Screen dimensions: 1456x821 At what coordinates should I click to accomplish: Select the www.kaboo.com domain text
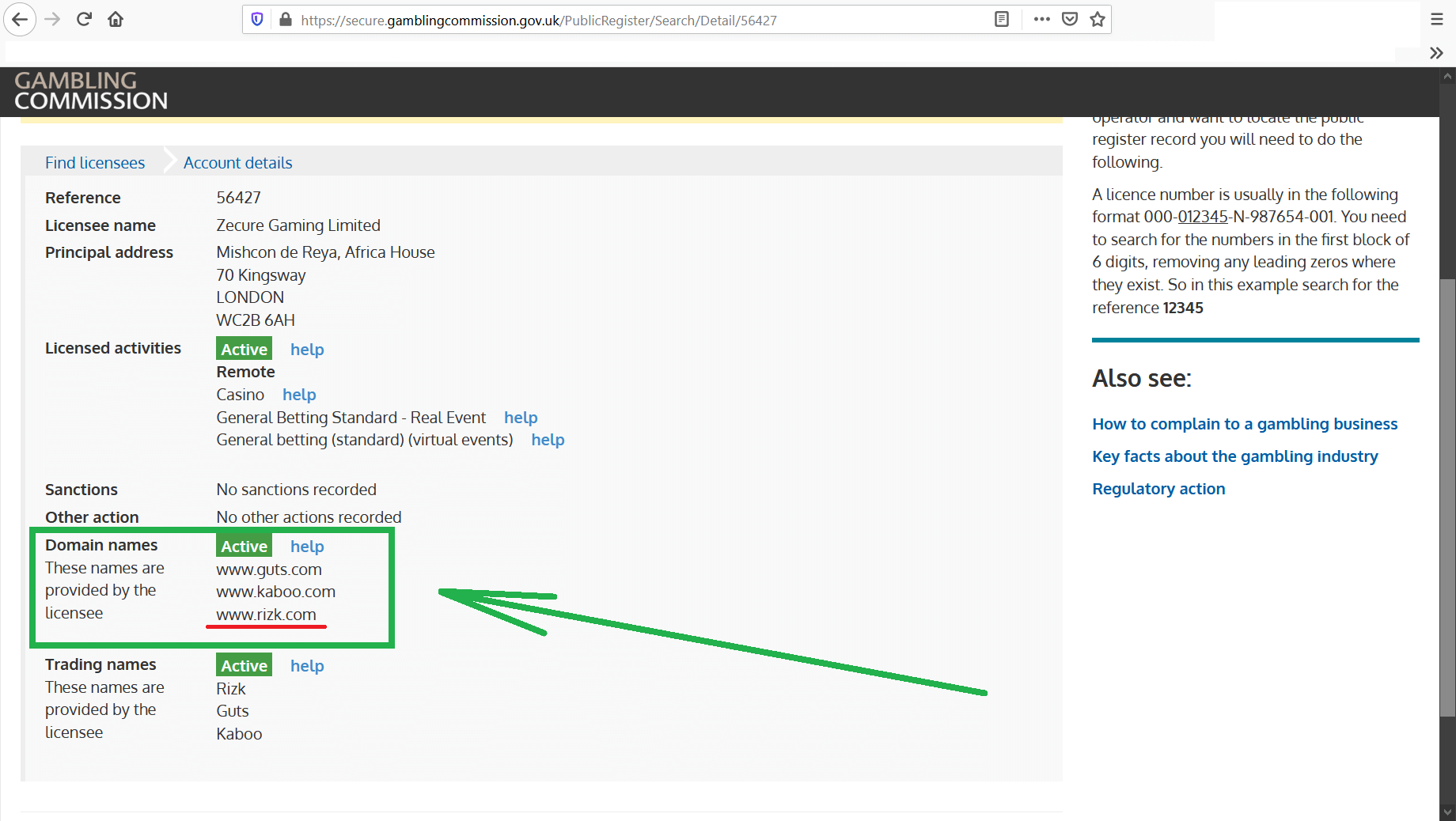coord(276,592)
